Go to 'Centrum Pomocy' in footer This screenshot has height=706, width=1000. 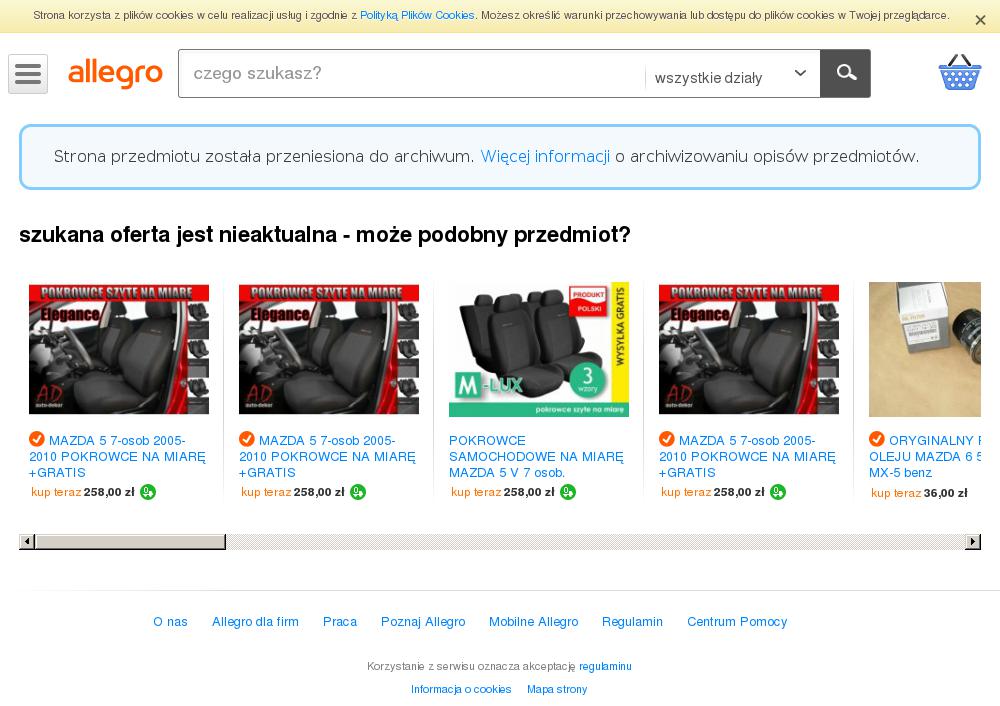tap(737, 621)
